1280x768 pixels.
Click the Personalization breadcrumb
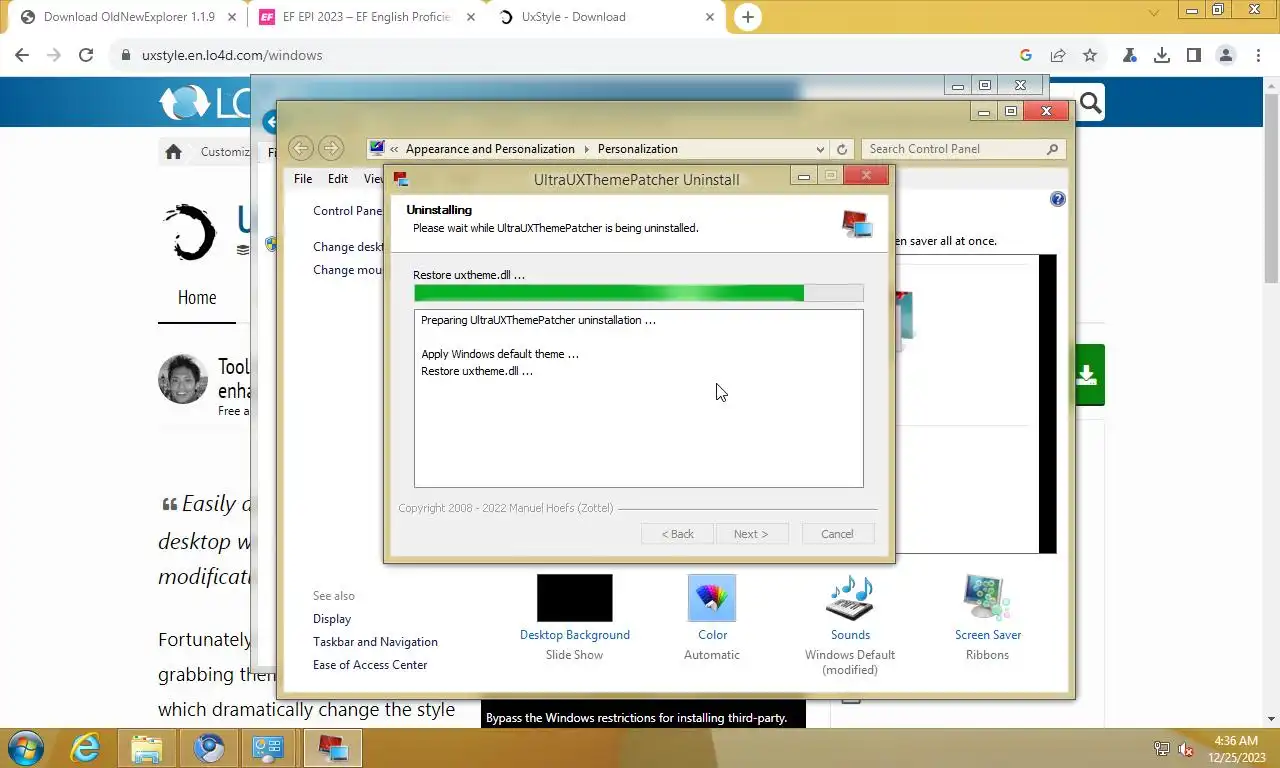point(637,149)
